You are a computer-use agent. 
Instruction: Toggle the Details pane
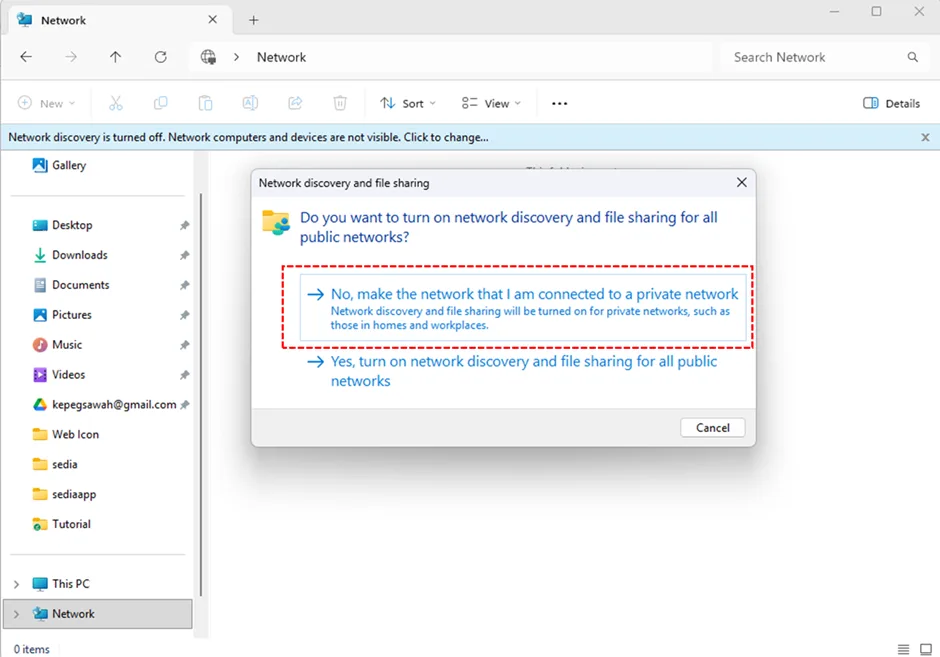tap(890, 103)
